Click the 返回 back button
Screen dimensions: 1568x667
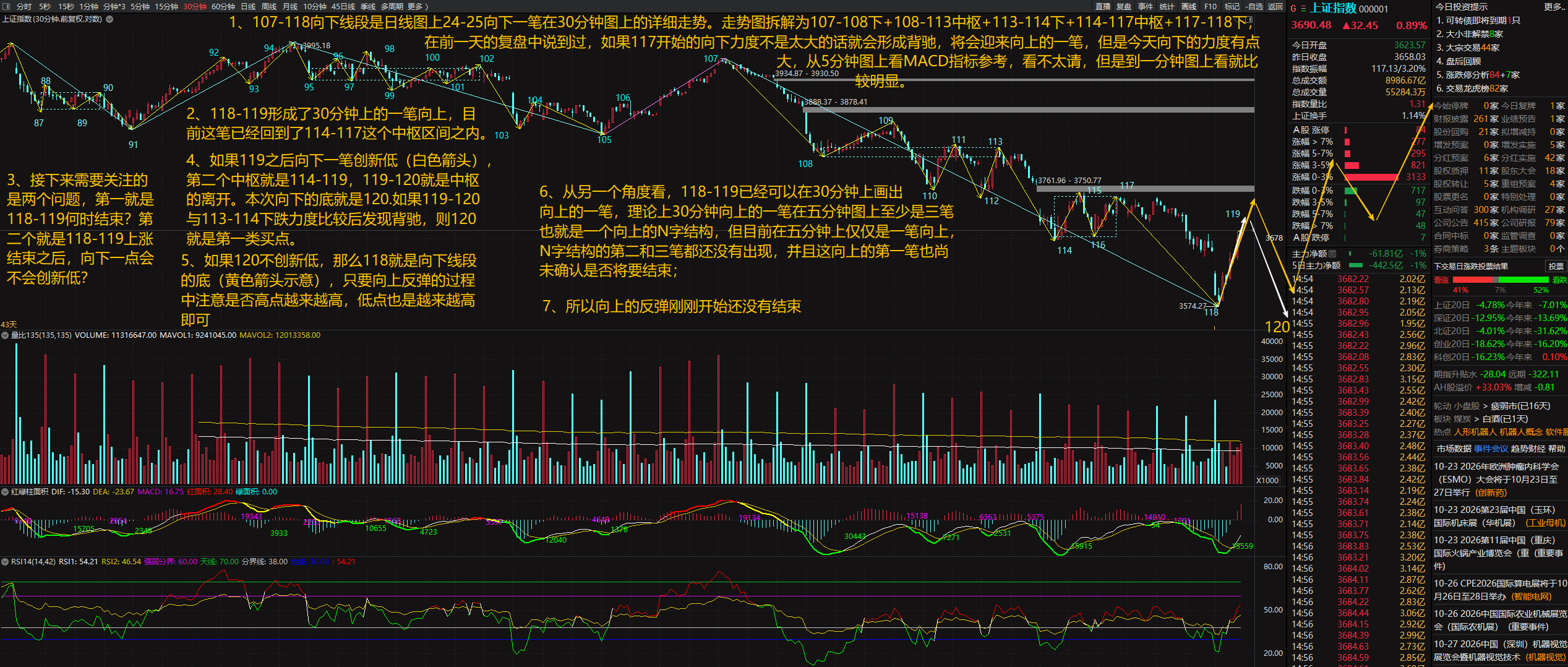point(1275,6)
